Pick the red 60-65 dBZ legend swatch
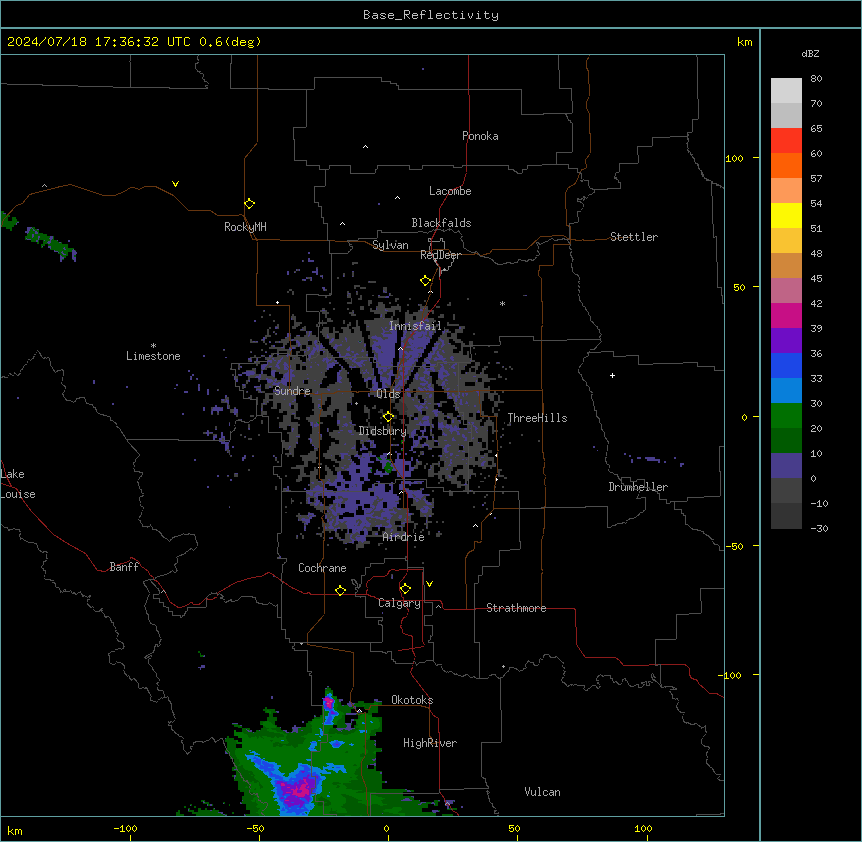 click(786, 141)
